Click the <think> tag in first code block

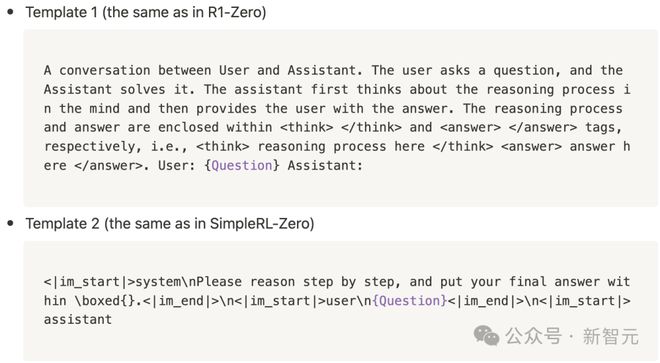point(306,127)
